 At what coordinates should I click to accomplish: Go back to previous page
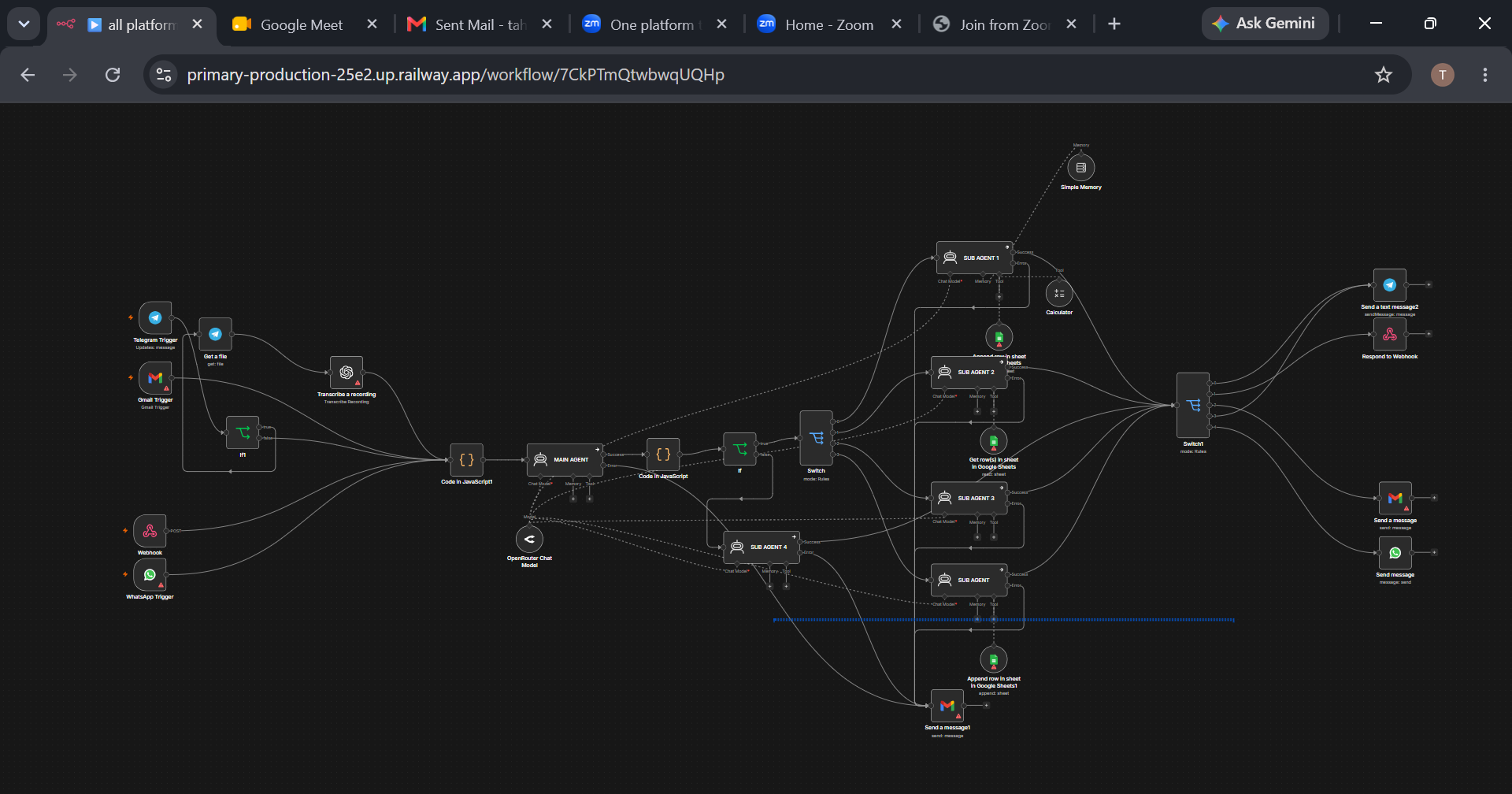28,75
